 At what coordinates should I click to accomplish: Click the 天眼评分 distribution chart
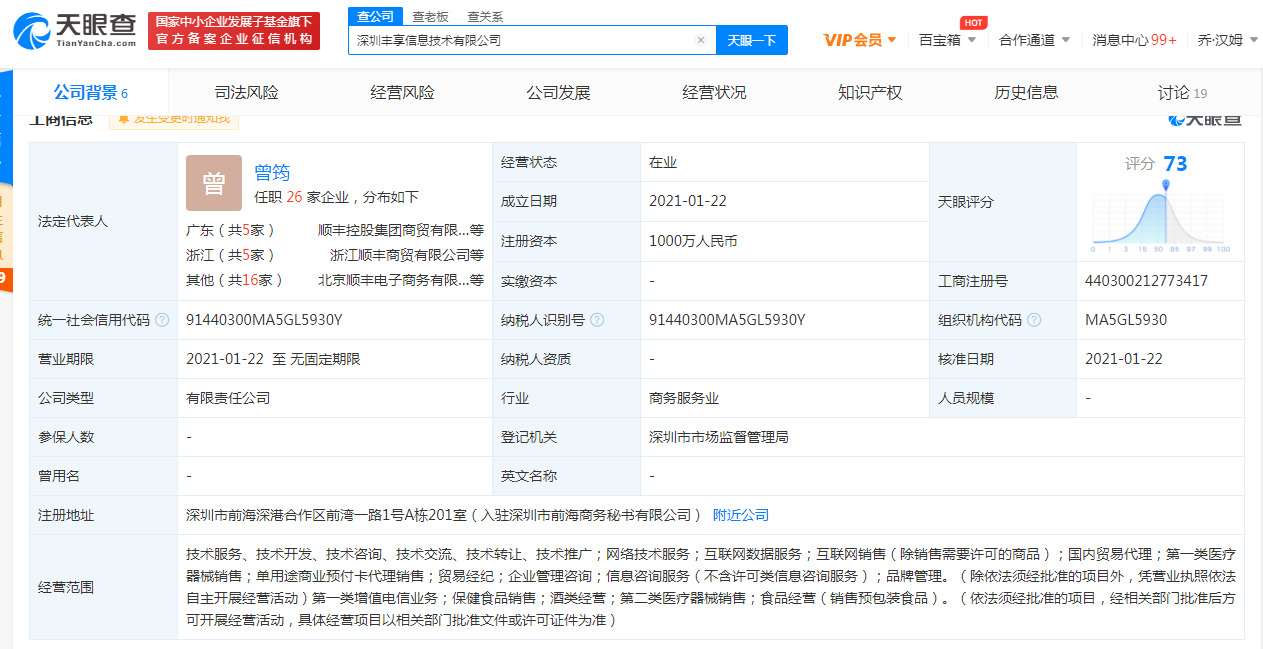[1160, 217]
